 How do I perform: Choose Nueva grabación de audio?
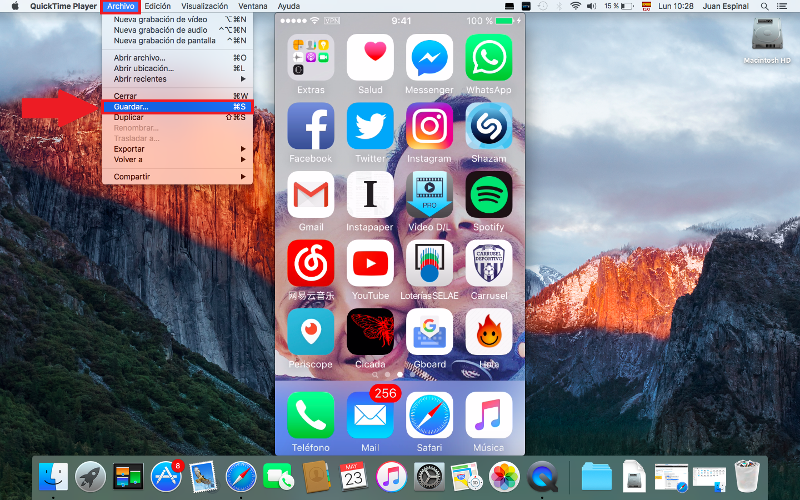pyautogui.click(x=177, y=30)
